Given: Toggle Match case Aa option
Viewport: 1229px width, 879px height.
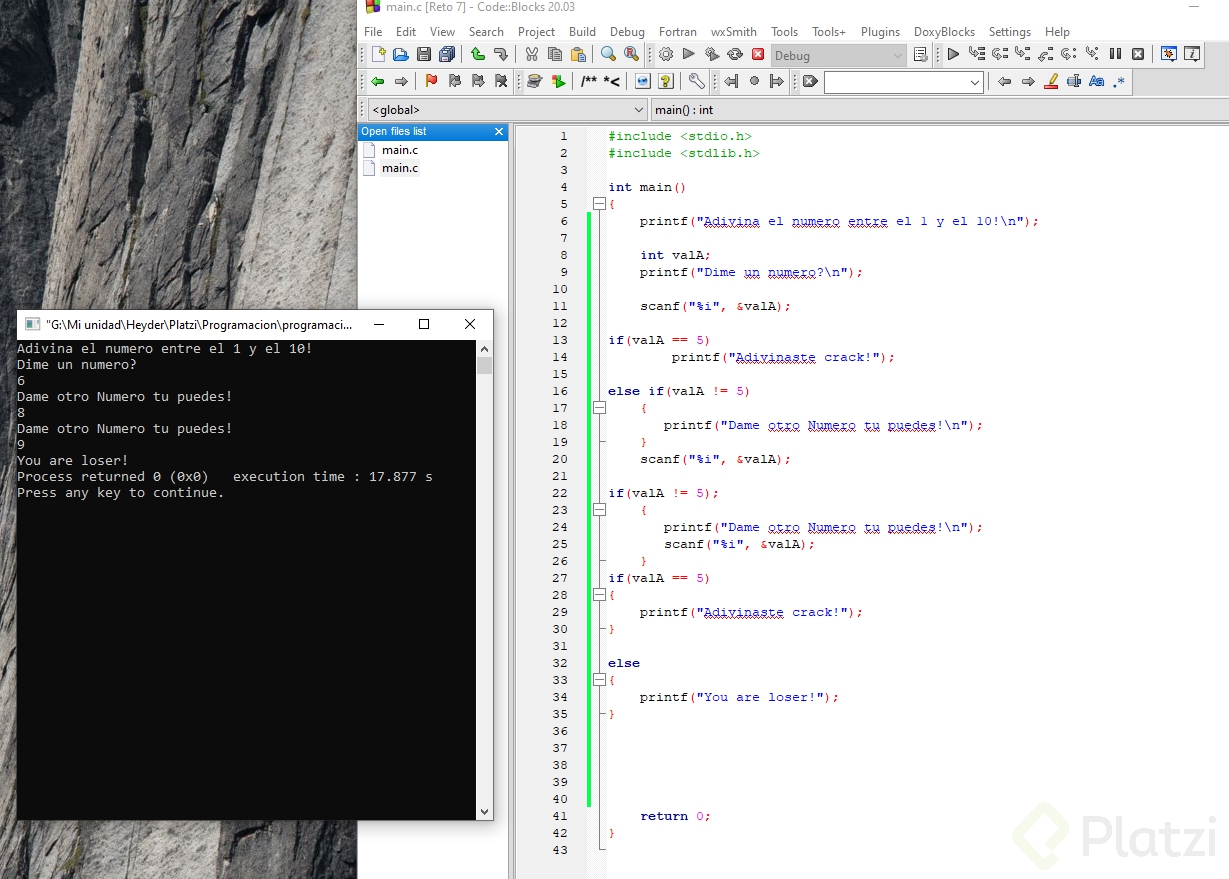Looking at the screenshot, I should [x=1097, y=82].
